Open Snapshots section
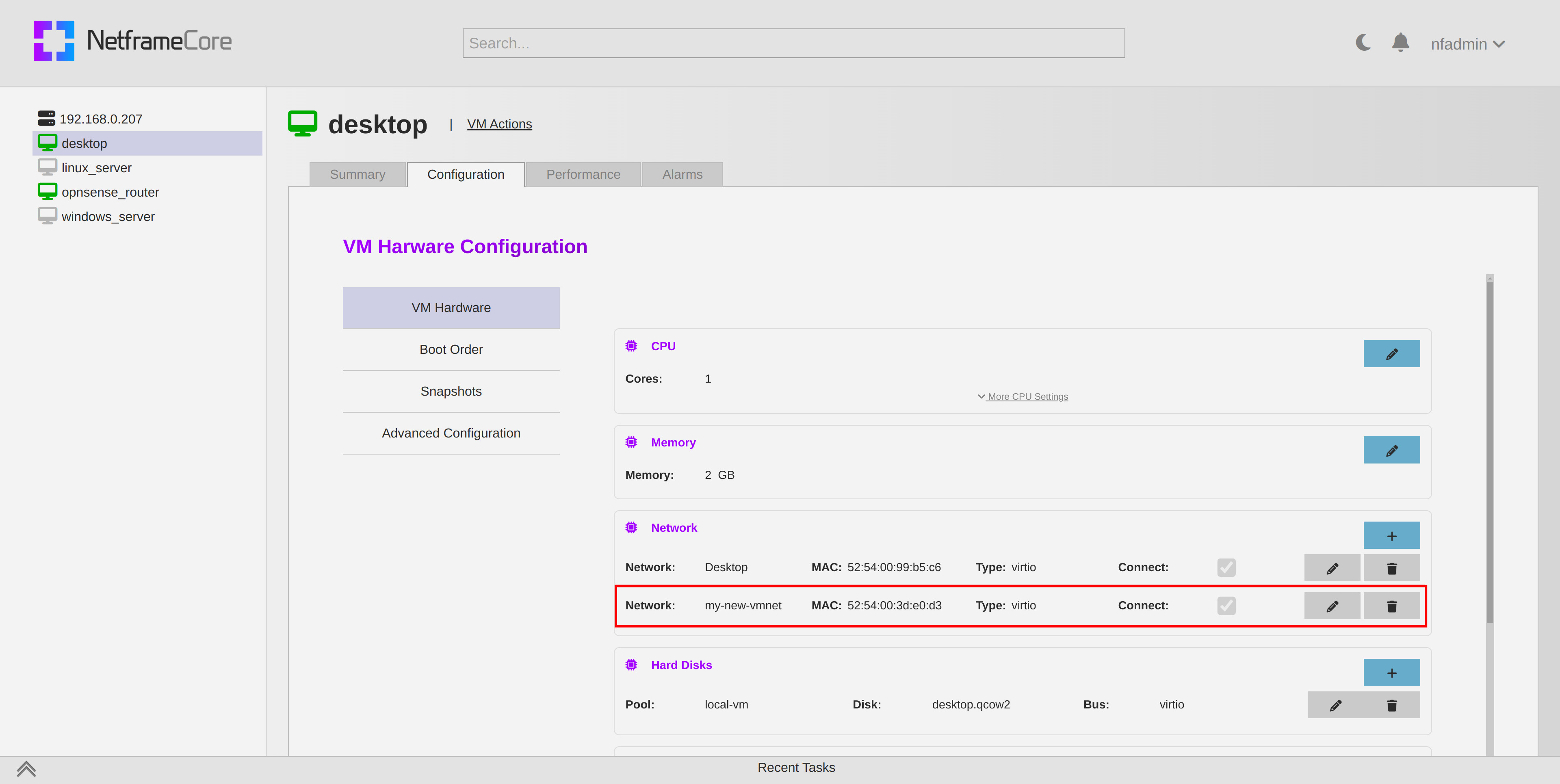This screenshot has height=784, width=1560. point(451,391)
